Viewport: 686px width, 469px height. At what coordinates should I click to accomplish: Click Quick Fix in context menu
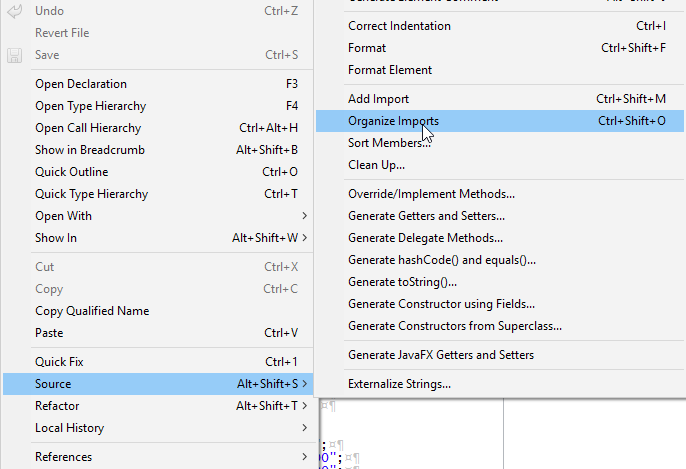[60, 362]
